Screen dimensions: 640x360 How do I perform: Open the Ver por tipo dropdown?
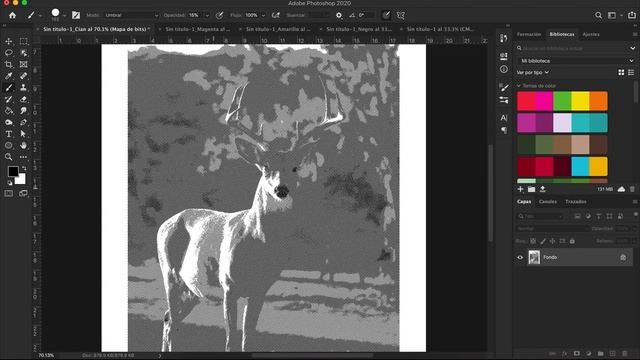click(532, 72)
